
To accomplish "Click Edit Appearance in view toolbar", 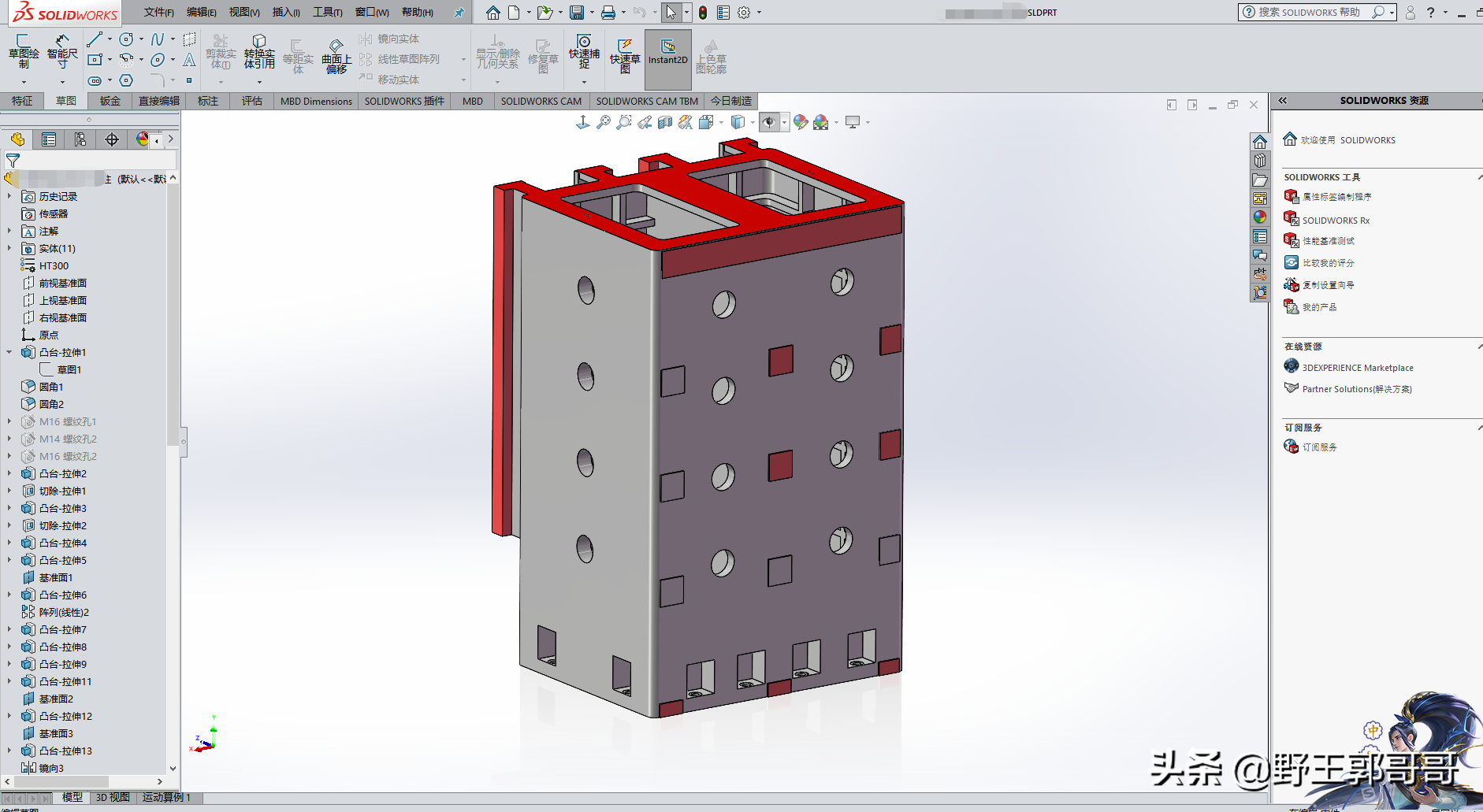I will click(x=801, y=122).
